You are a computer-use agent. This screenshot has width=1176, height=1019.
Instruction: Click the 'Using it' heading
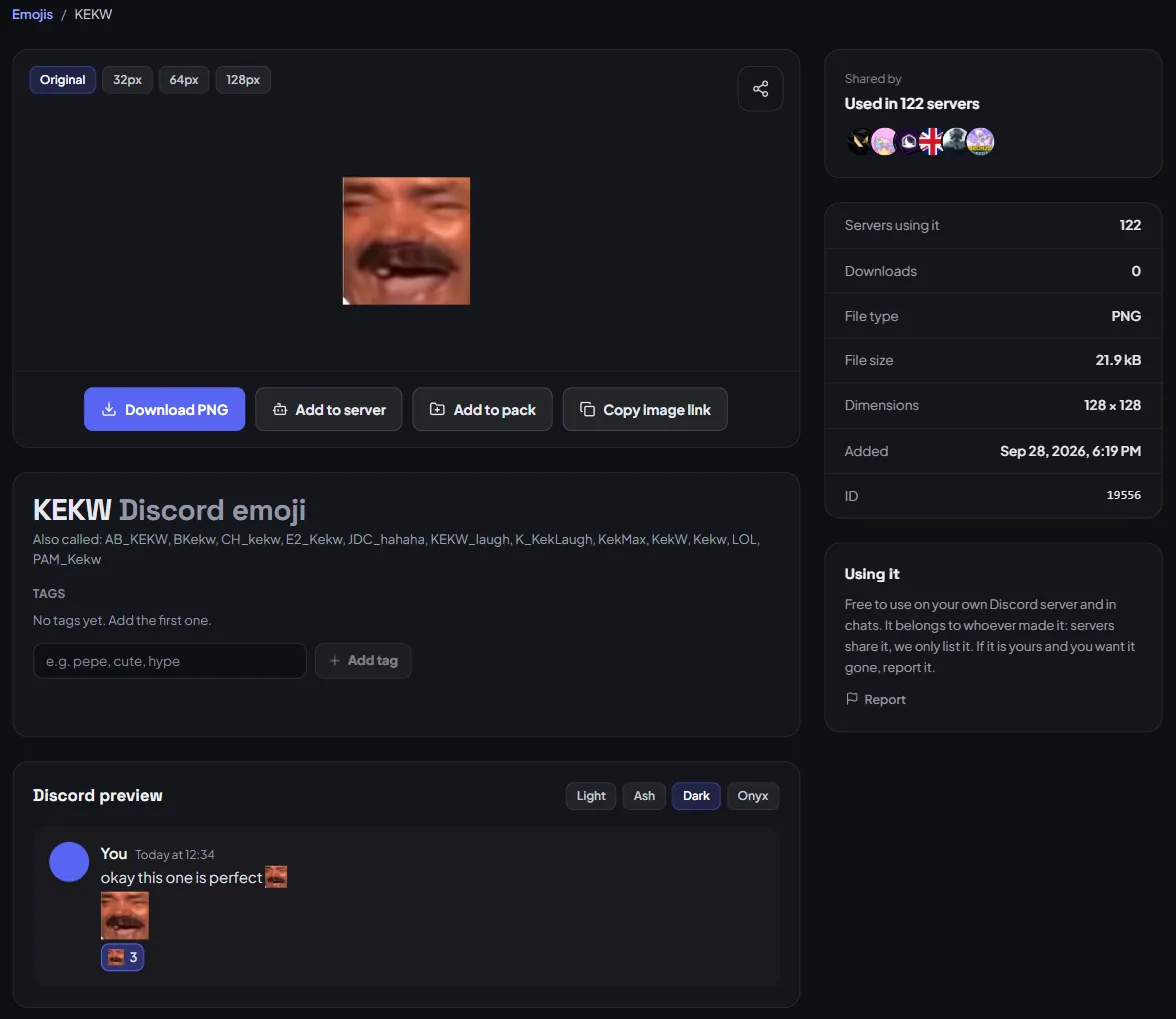click(872, 574)
